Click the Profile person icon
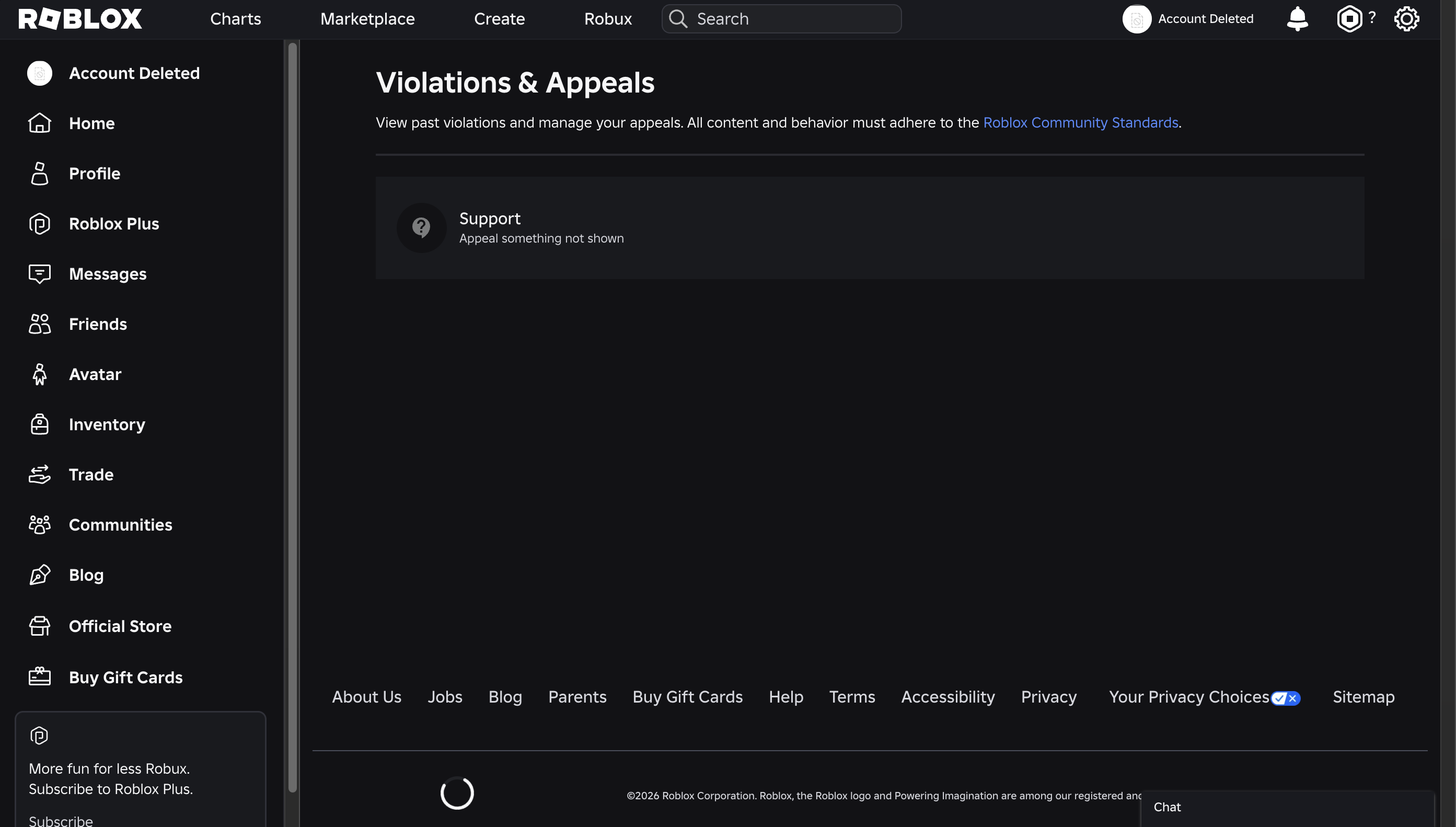The height and width of the screenshot is (827, 1456). point(40,174)
